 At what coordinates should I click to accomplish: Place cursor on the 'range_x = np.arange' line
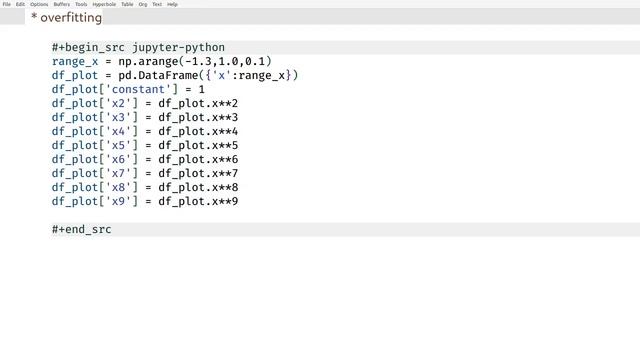pyautogui.click(x=162, y=62)
